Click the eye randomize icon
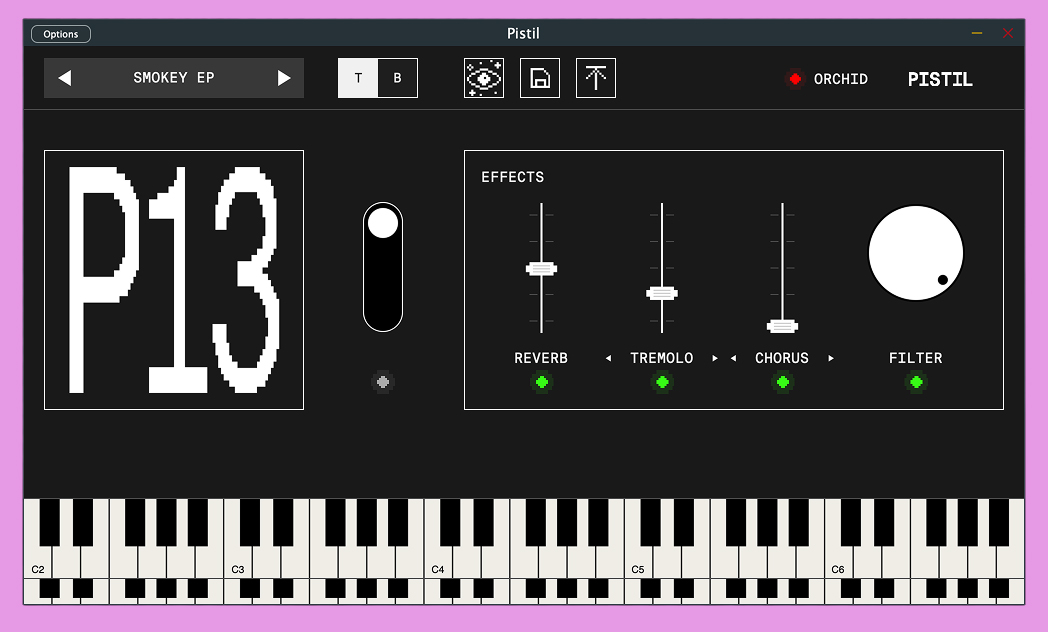Viewport: 1048px width, 632px height. click(484, 78)
